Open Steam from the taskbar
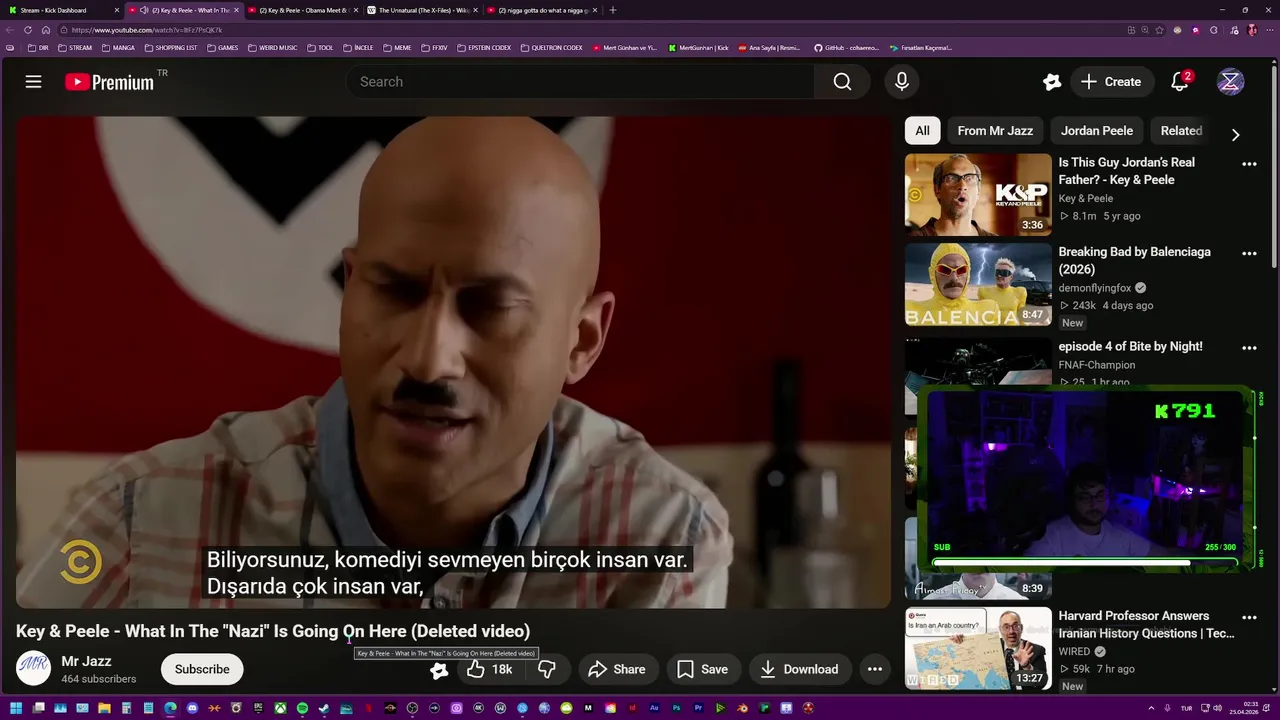The image size is (1280, 720). click(324, 709)
